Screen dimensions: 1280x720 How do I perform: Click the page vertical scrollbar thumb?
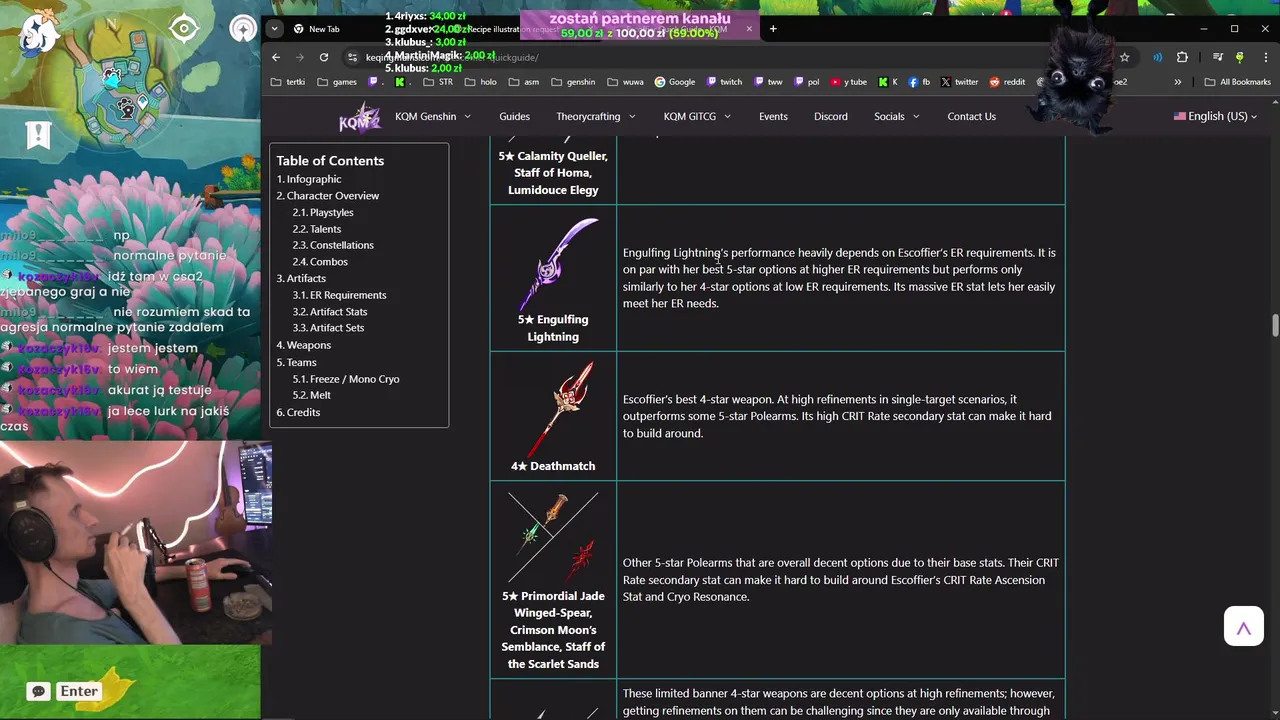(x=1275, y=326)
